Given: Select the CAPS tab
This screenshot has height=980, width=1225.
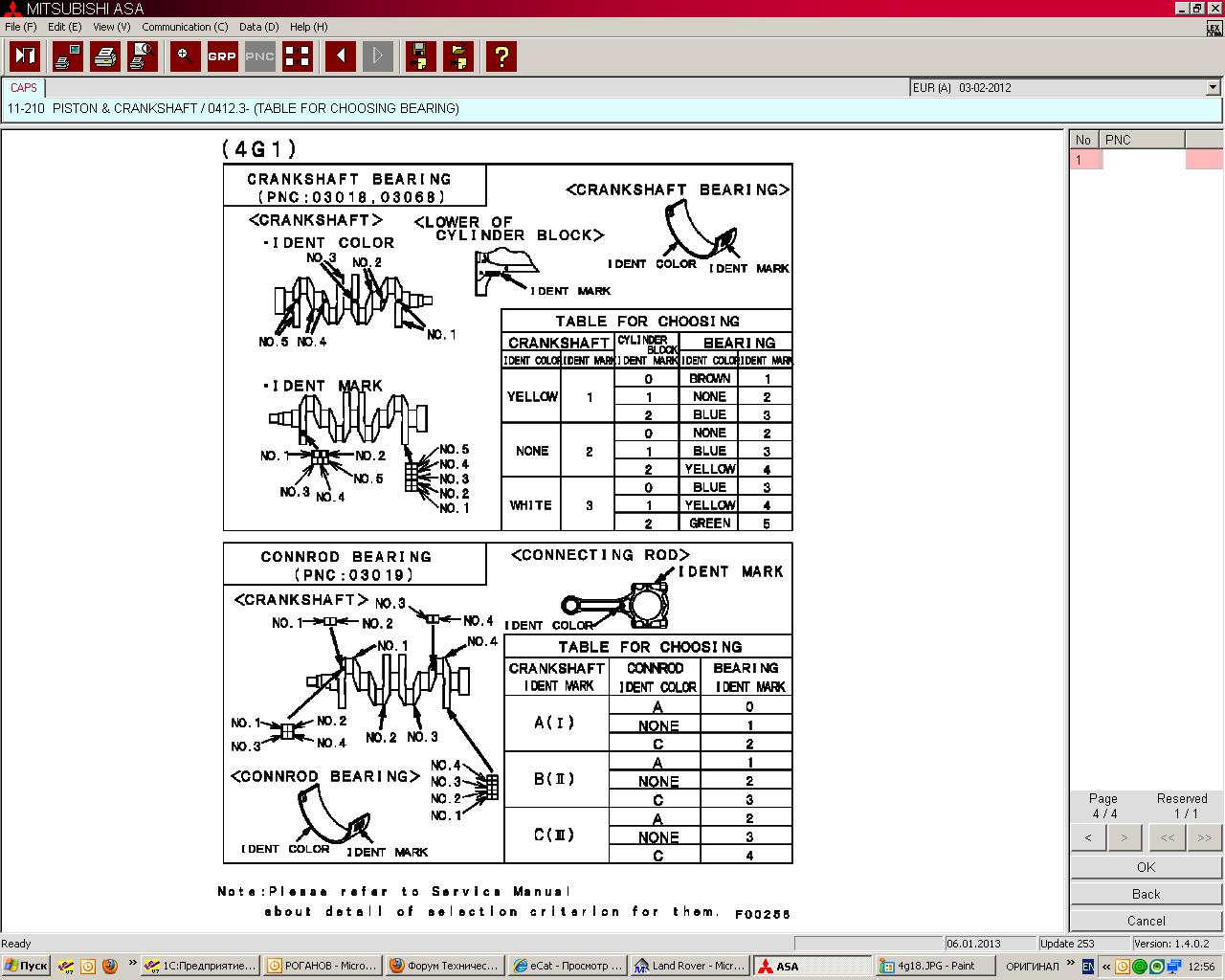Looking at the screenshot, I should (x=24, y=87).
